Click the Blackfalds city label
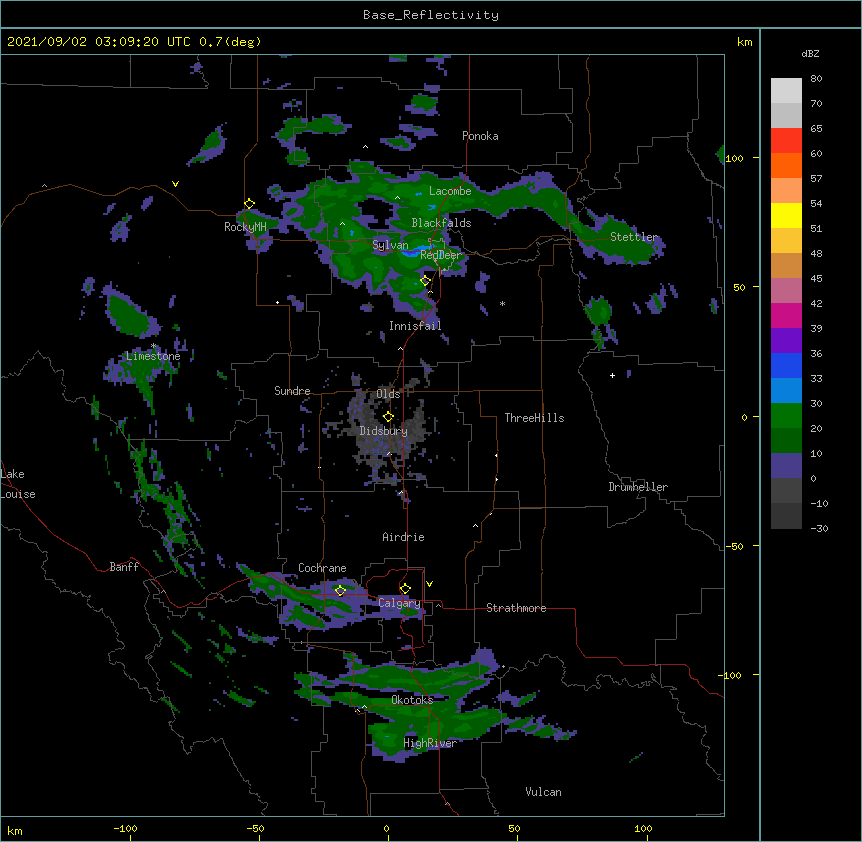 pos(441,223)
